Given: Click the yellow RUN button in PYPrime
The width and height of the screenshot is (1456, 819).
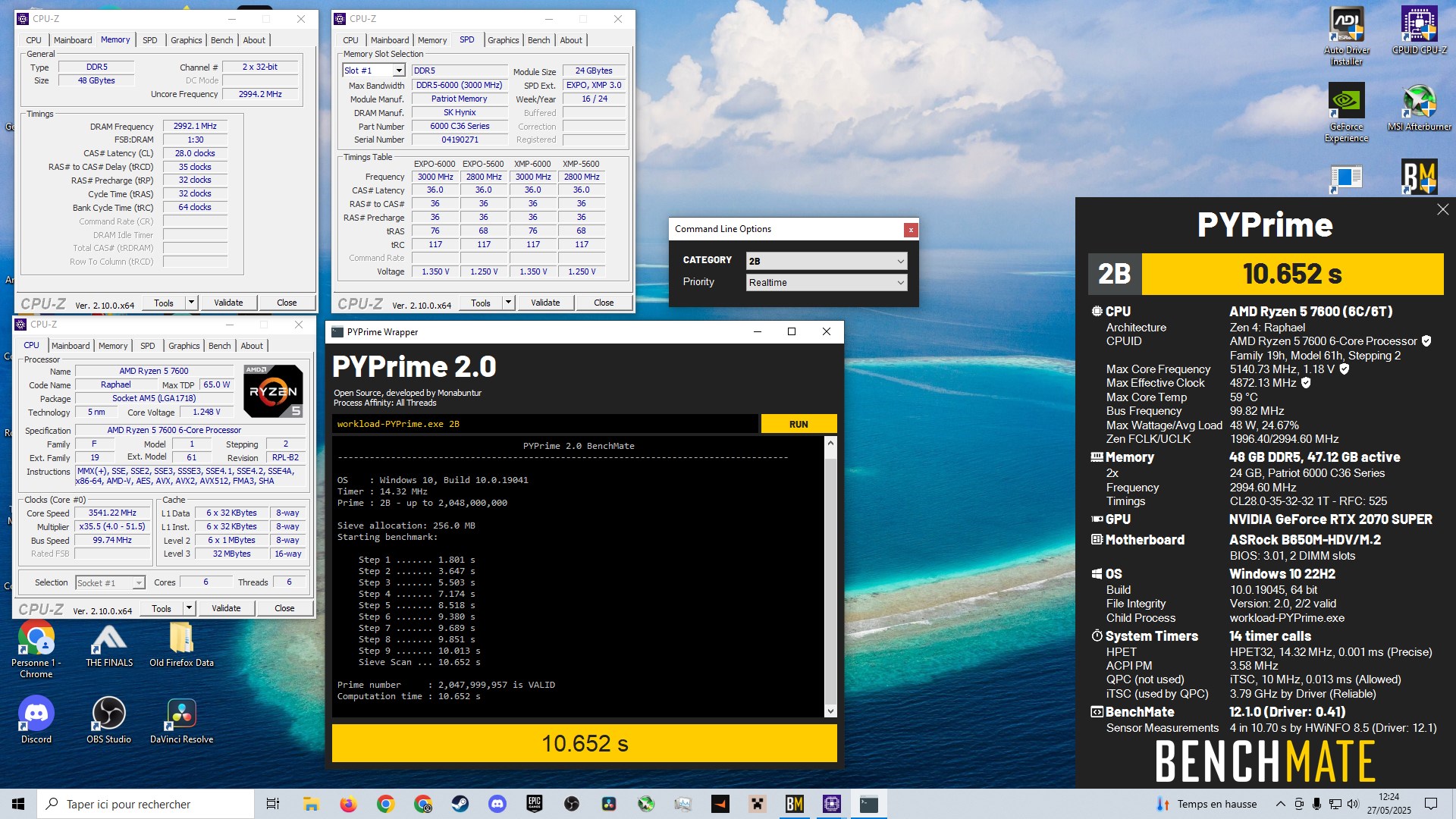Looking at the screenshot, I should 799,424.
